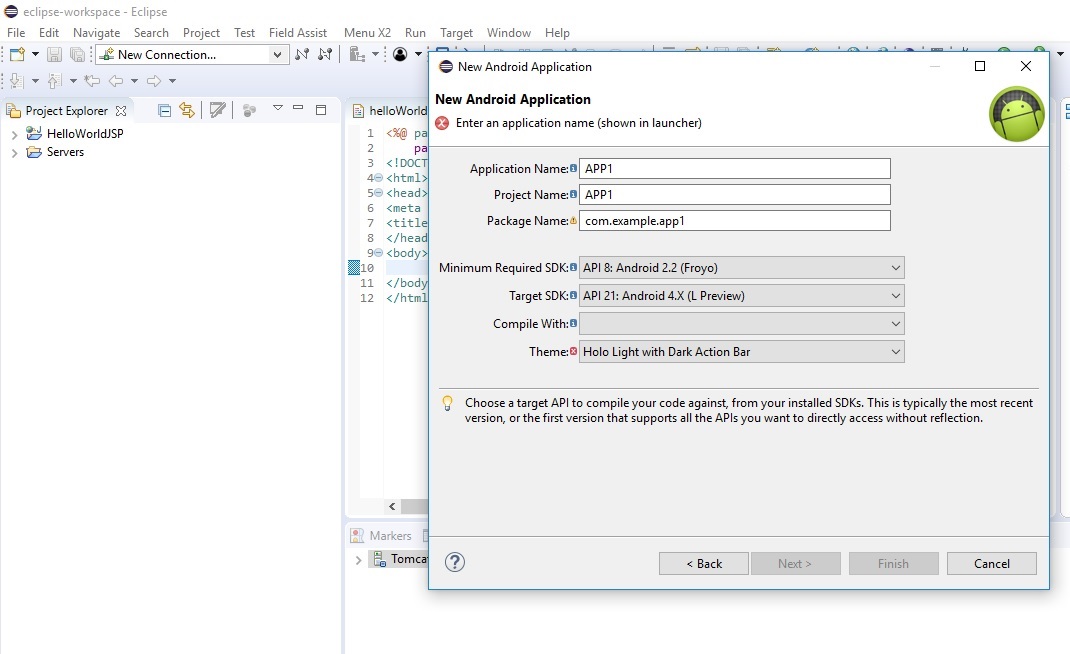Open the New wizard dropdown arrow
Screen dimensions: 1070x654
(35, 54)
